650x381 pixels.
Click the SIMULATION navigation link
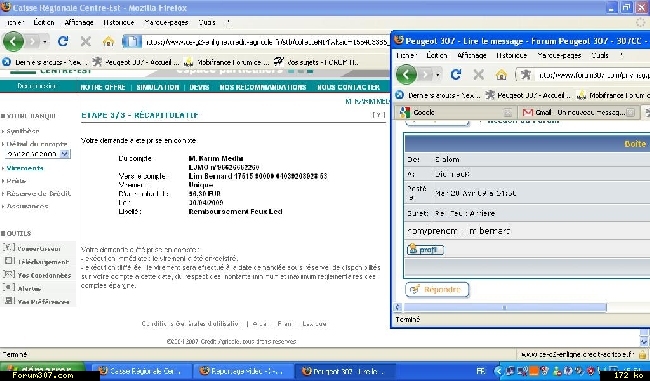pyautogui.click(x=158, y=87)
